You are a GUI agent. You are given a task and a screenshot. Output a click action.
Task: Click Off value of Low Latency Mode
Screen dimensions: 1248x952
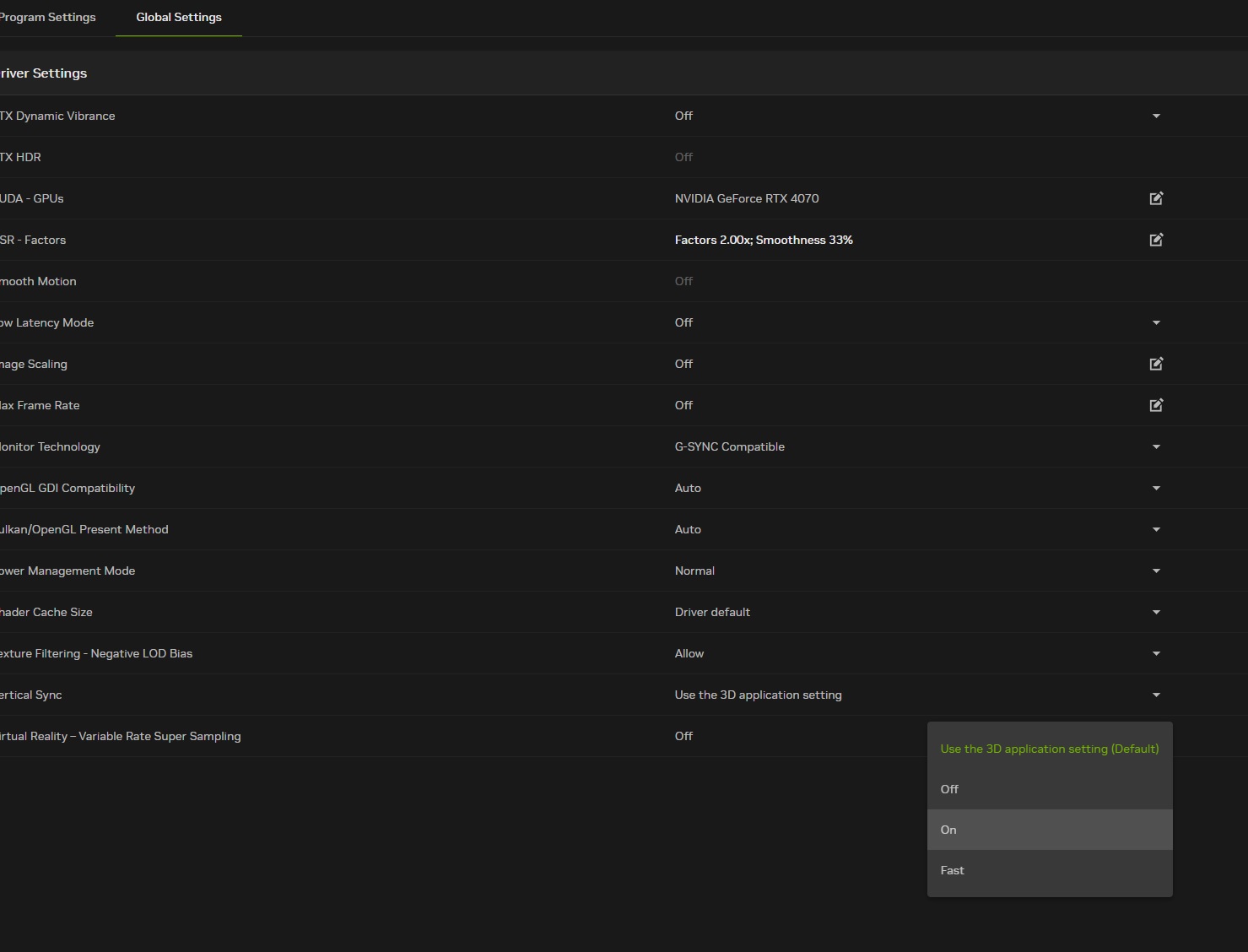(683, 322)
